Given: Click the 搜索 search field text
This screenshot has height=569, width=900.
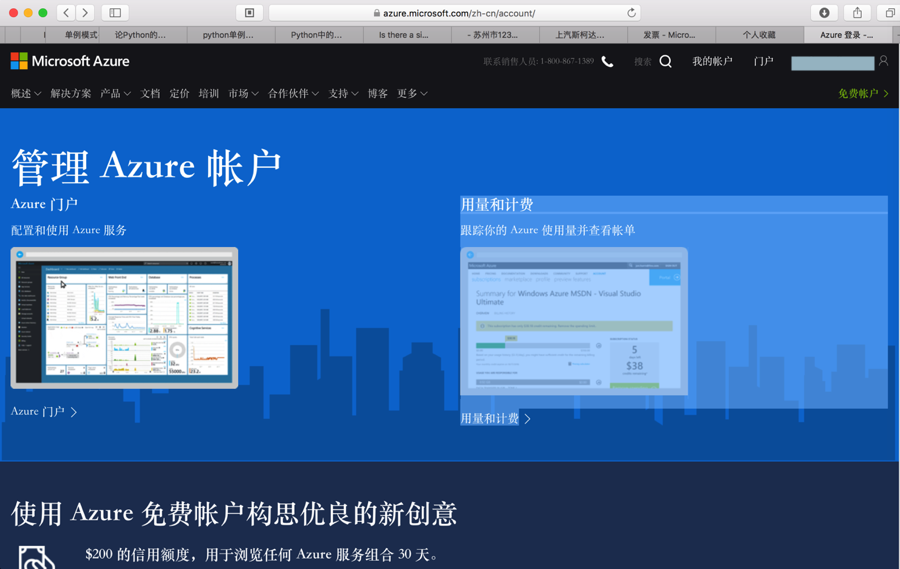Looking at the screenshot, I should coord(642,61).
